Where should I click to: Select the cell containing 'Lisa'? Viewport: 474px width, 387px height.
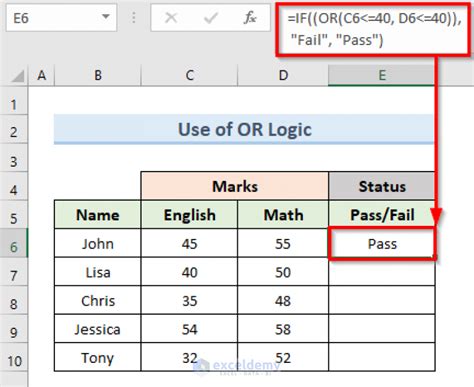(x=98, y=271)
